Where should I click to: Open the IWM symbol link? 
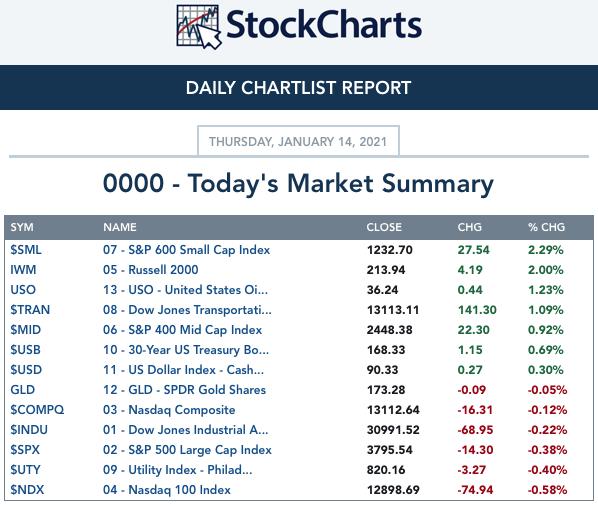point(23,270)
